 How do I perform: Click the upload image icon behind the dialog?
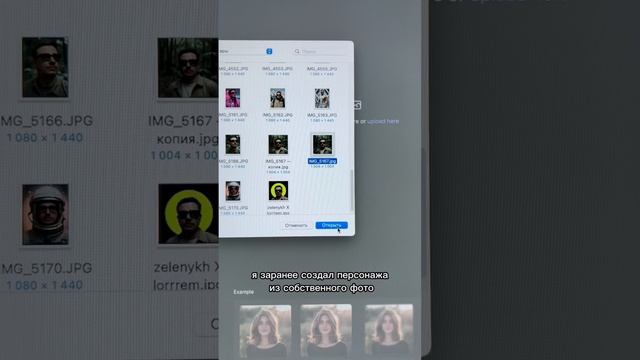[x=358, y=105]
